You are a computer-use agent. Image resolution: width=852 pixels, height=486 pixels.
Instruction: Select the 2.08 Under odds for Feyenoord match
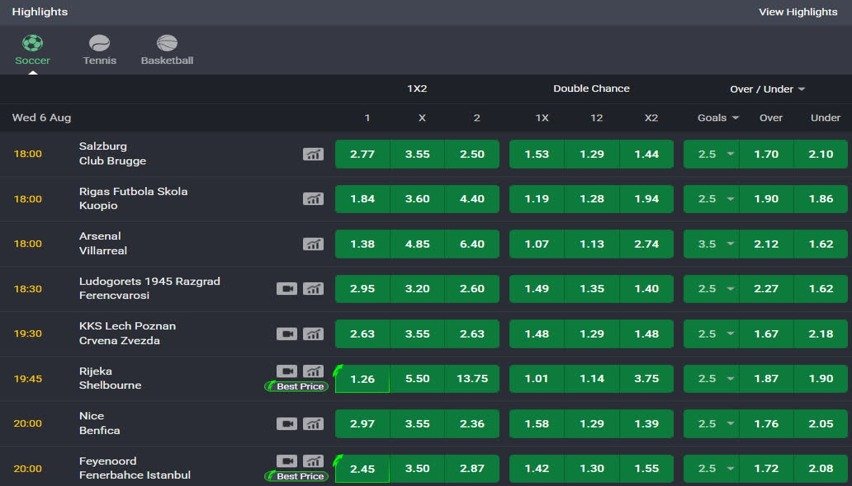point(820,468)
